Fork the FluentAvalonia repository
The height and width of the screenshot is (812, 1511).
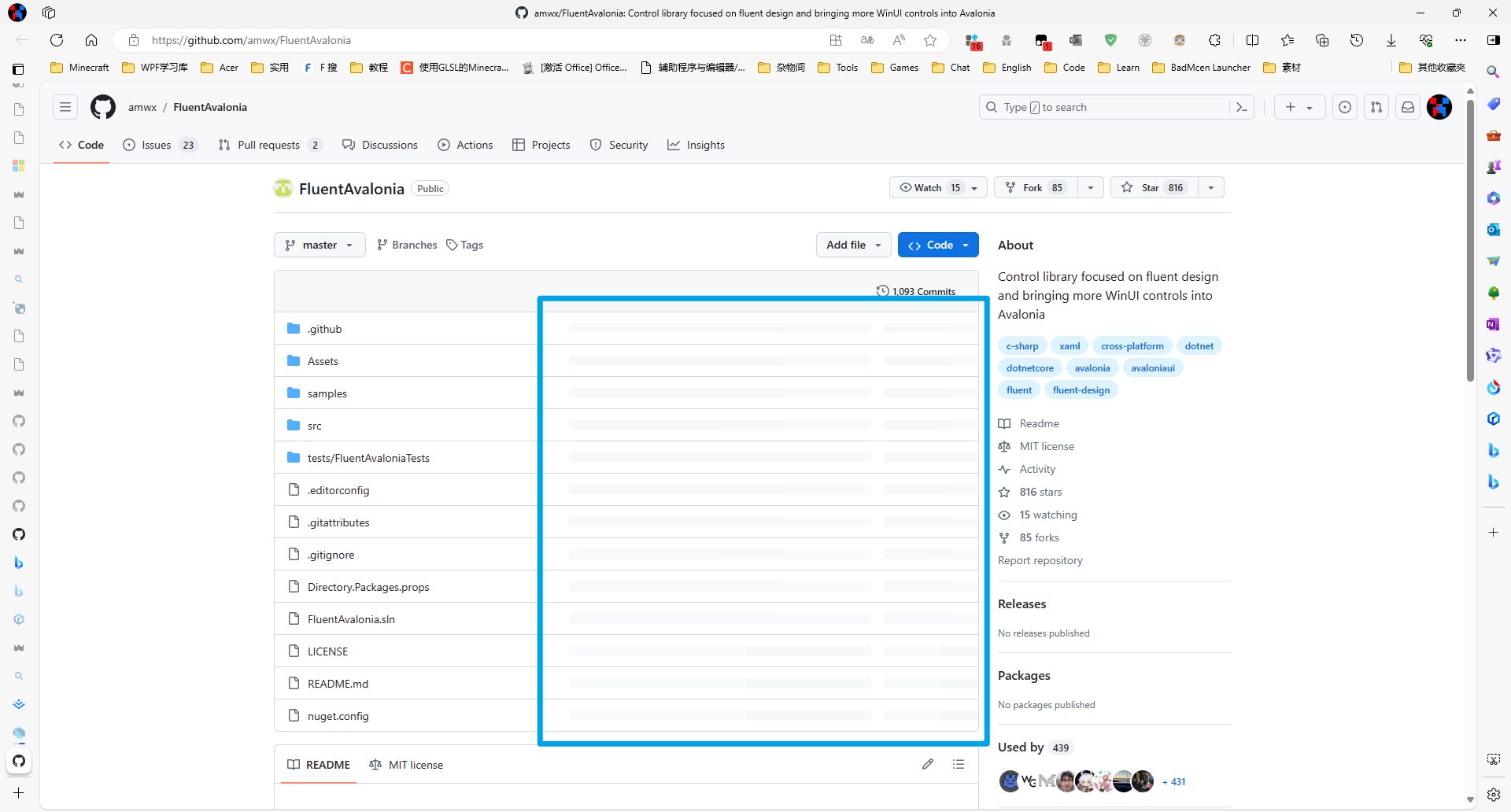tap(1036, 187)
